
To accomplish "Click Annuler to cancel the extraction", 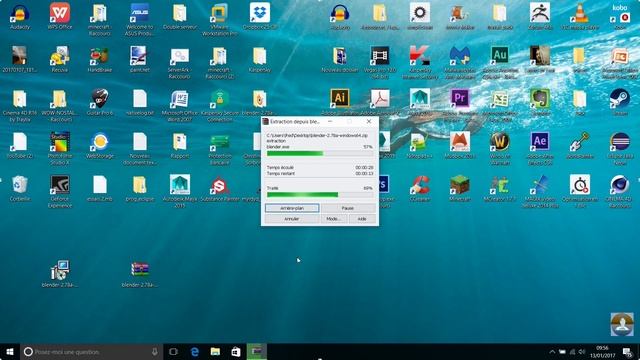I will coord(292,219).
